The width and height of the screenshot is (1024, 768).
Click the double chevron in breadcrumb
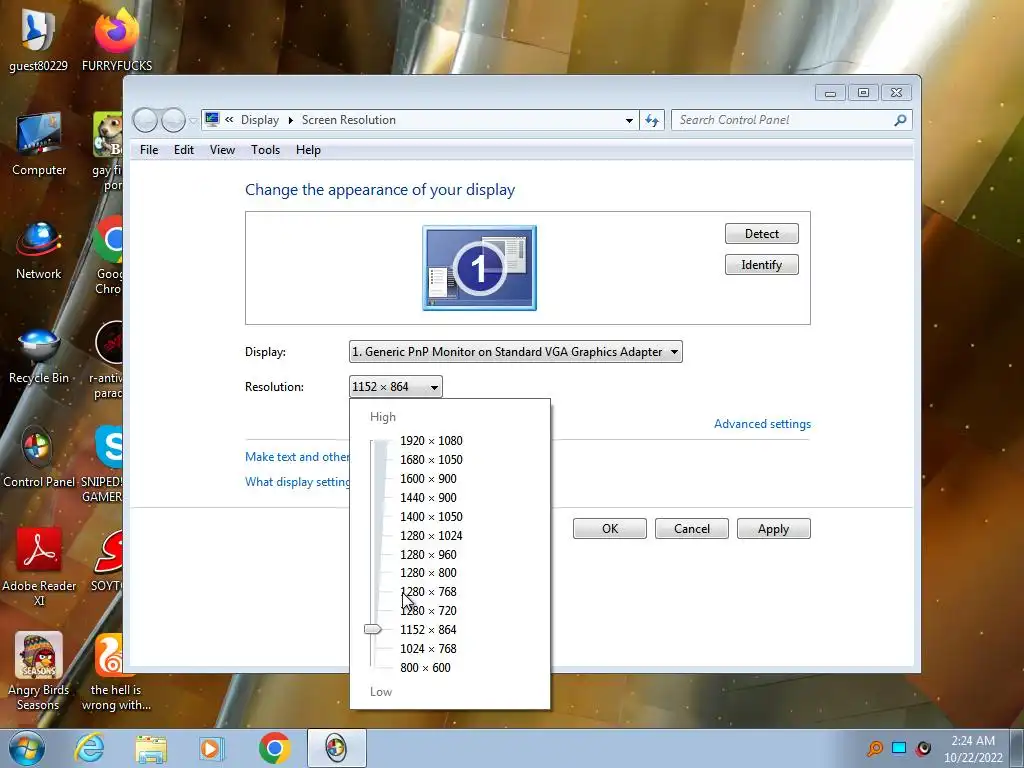229,120
